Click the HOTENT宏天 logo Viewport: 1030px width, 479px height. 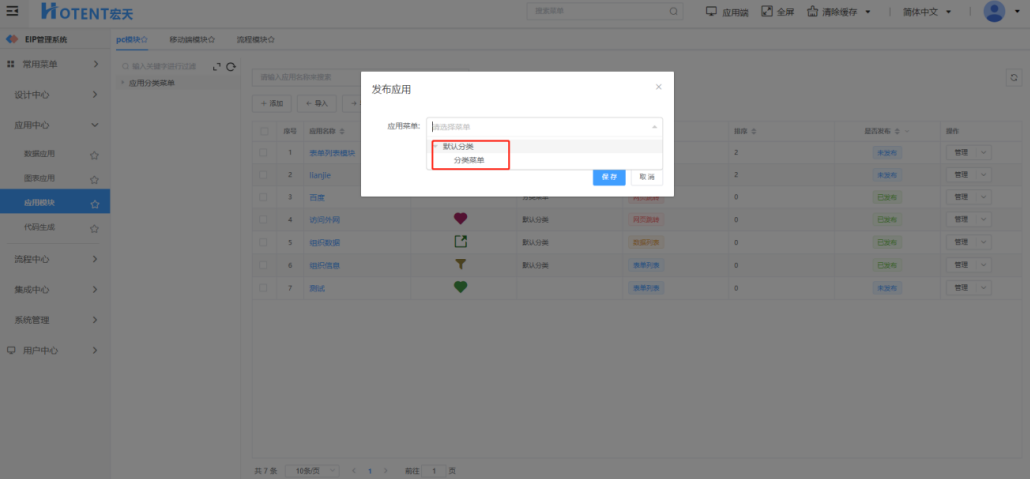coord(87,11)
